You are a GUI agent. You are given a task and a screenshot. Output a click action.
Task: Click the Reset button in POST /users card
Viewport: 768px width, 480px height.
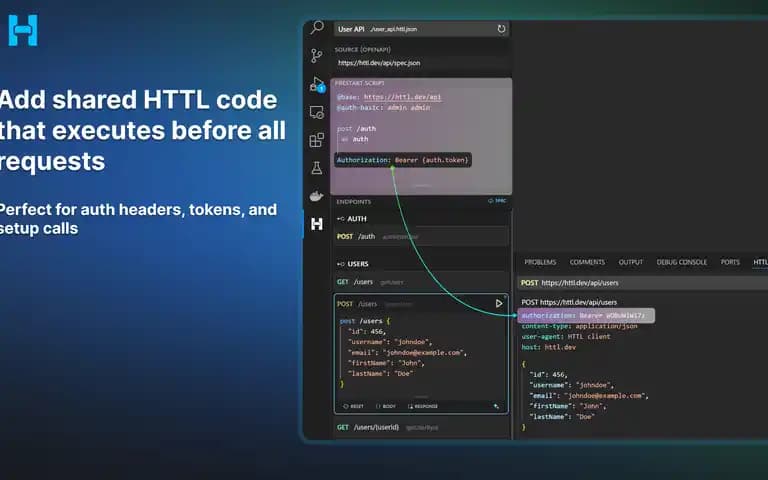(354, 406)
